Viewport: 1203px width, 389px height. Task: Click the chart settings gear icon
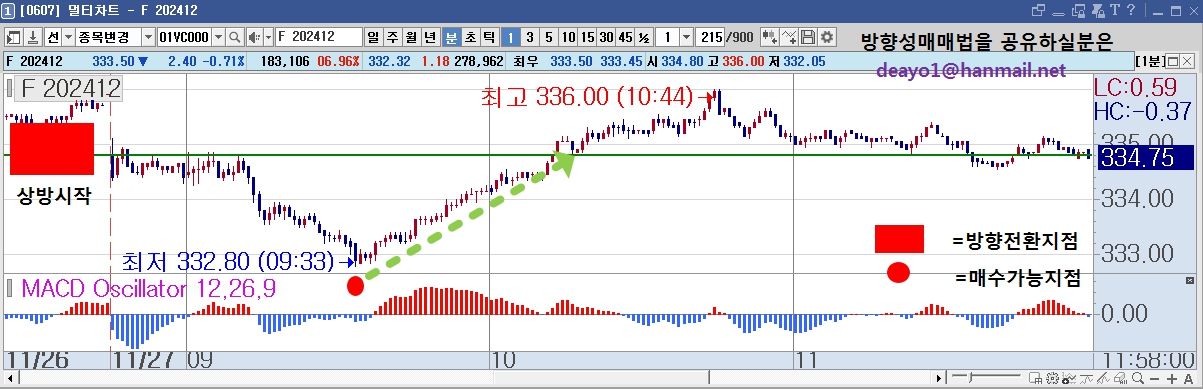[827, 37]
